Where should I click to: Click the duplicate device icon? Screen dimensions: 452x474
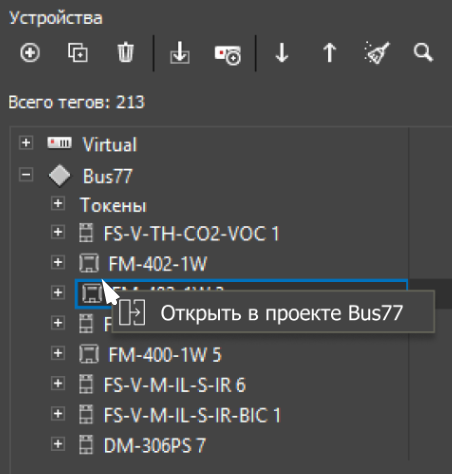point(78,53)
